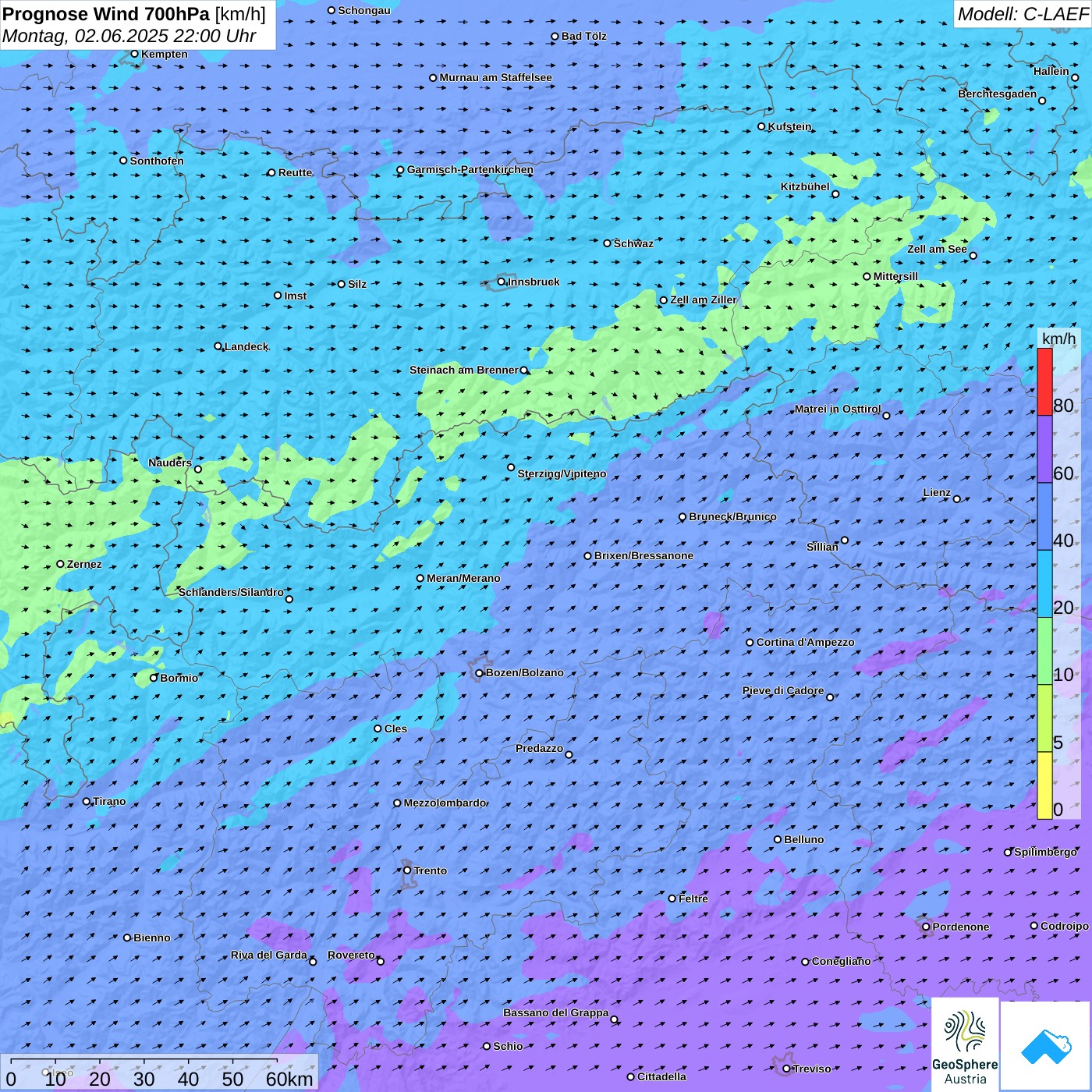This screenshot has height=1092, width=1092.
Task: Click the km/h legend heading
Action: pyautogui.click(x=1058, y=339)
